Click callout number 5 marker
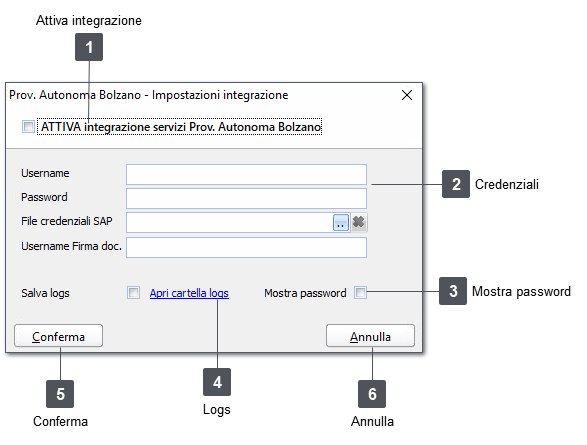 pyautogui.click(x=60, y=394)
